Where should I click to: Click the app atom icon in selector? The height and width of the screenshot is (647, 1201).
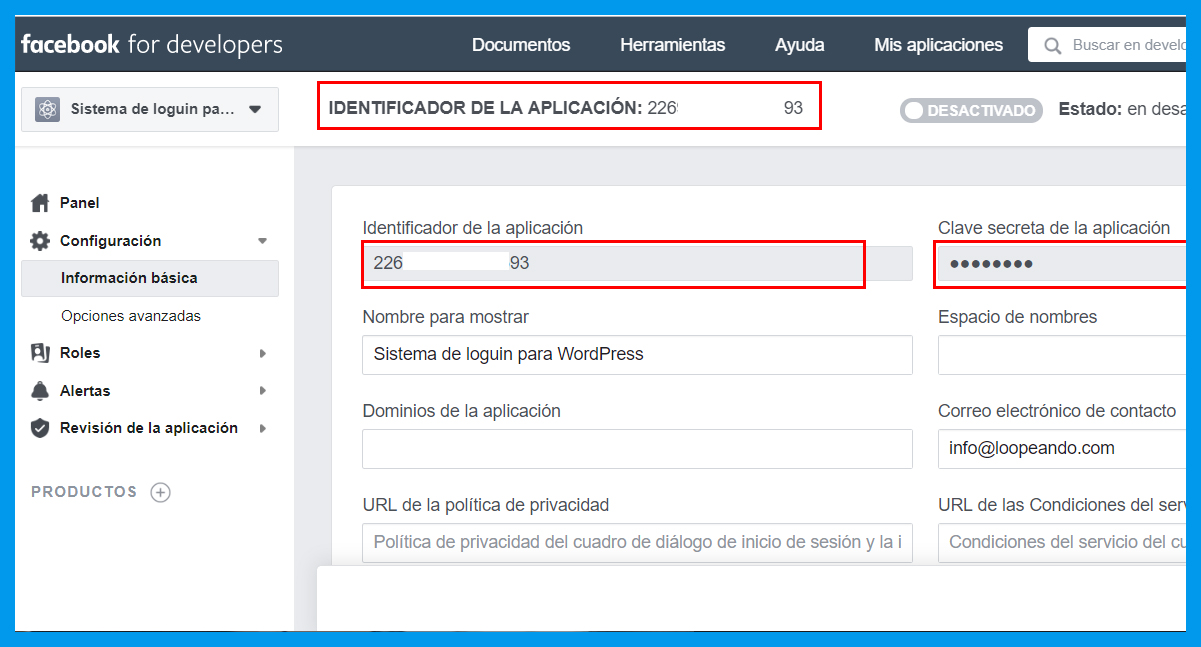(x=47, y=109)
